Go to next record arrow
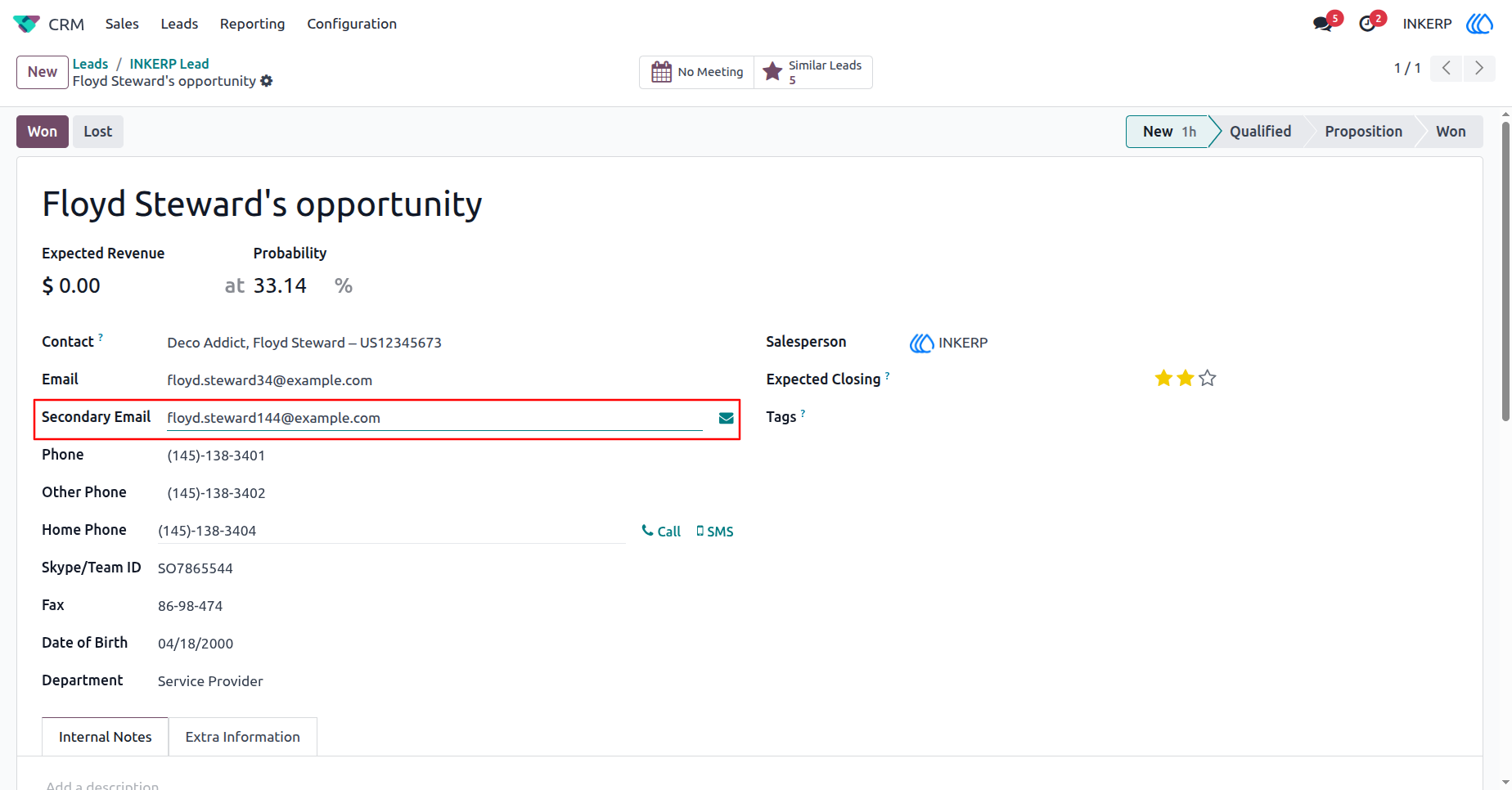The image size is (1512, 790). (1479, 68)
